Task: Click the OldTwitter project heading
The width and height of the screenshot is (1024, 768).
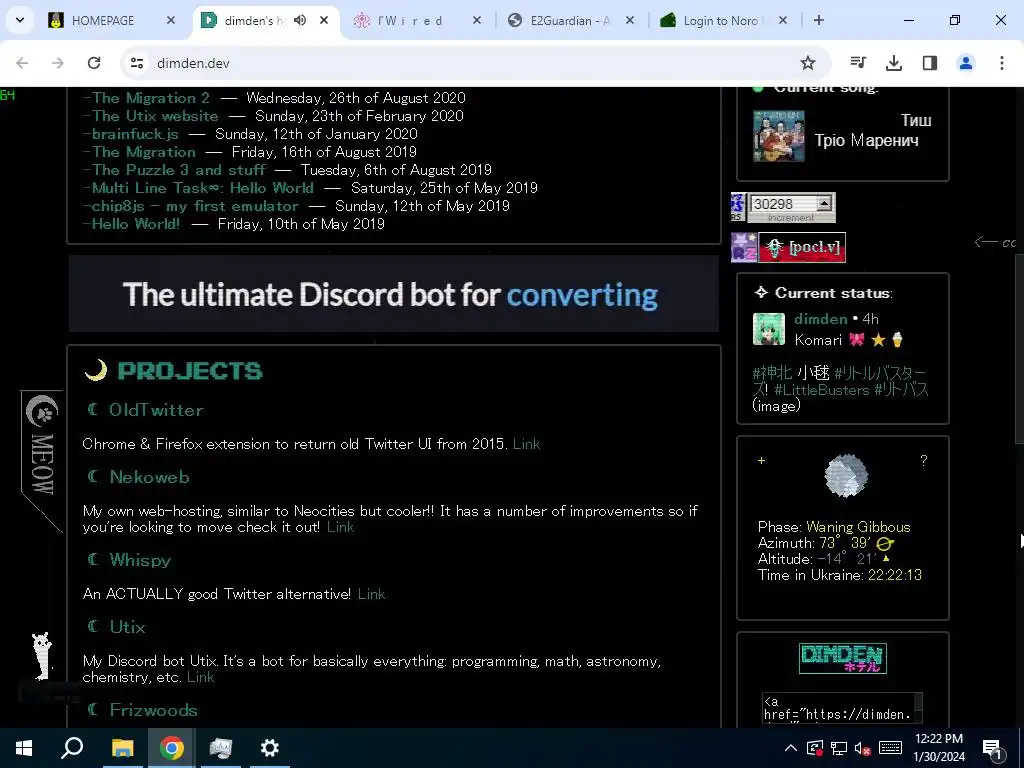Action: (156, 410)
